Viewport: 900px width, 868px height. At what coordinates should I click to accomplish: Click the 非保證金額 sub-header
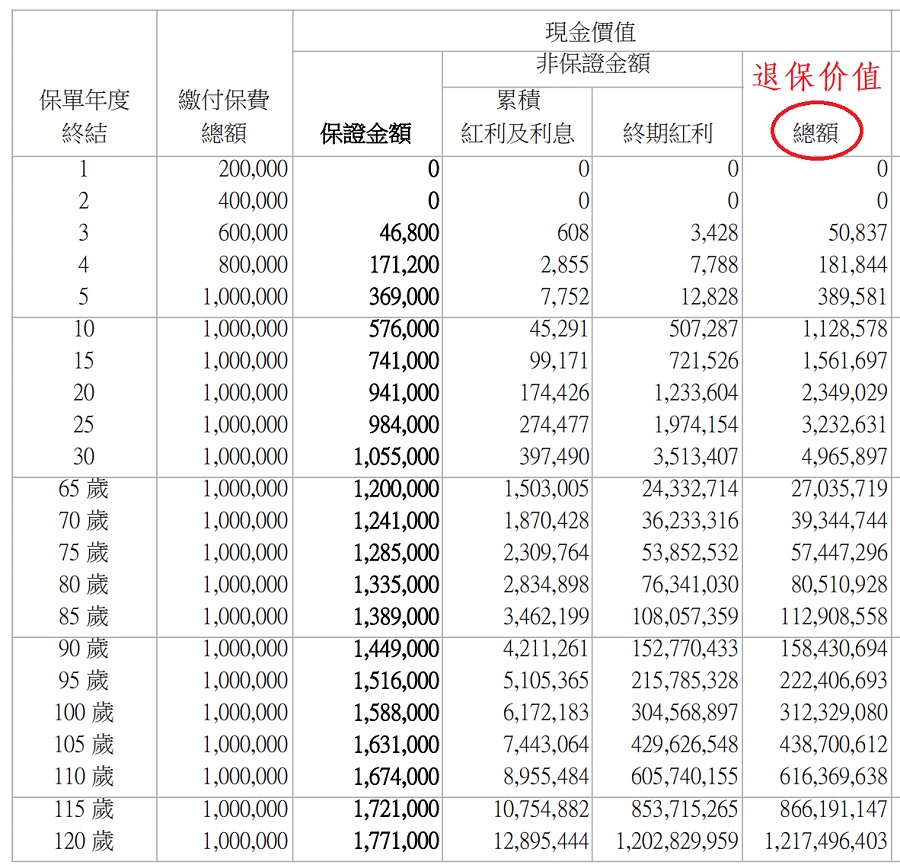point(591,66)
